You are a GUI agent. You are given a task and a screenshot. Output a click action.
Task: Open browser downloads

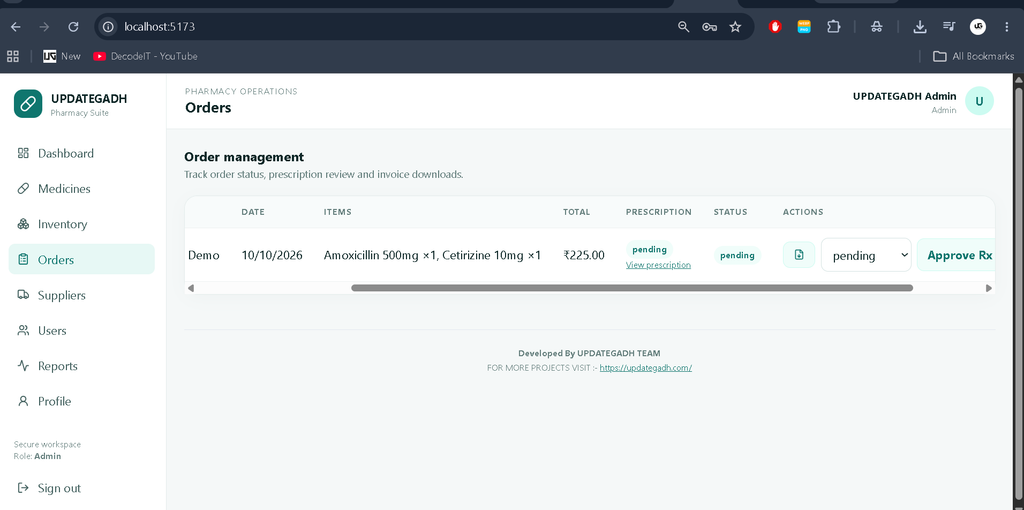tap(920, 27)
